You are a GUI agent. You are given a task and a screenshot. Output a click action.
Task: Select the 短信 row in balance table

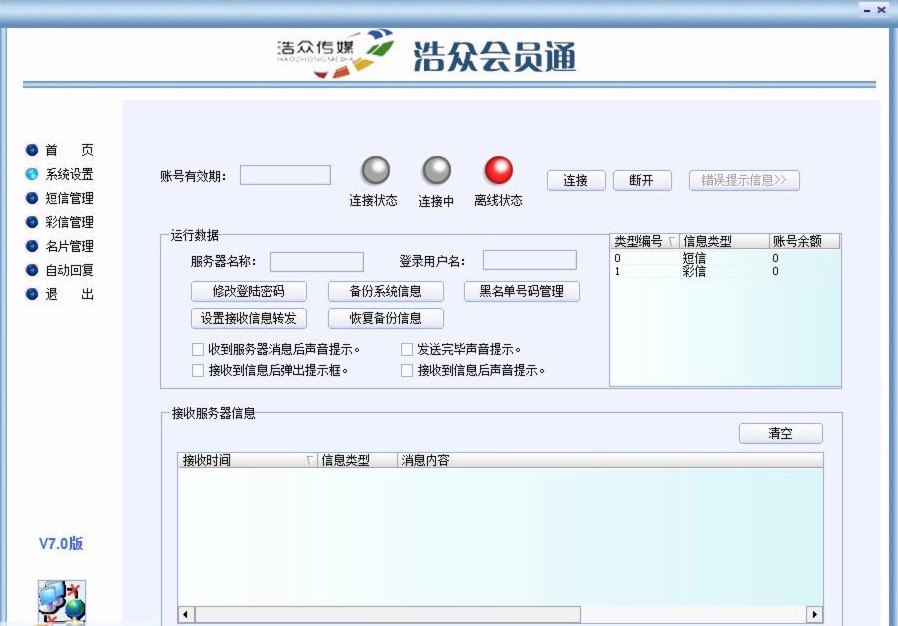[725, 258]
